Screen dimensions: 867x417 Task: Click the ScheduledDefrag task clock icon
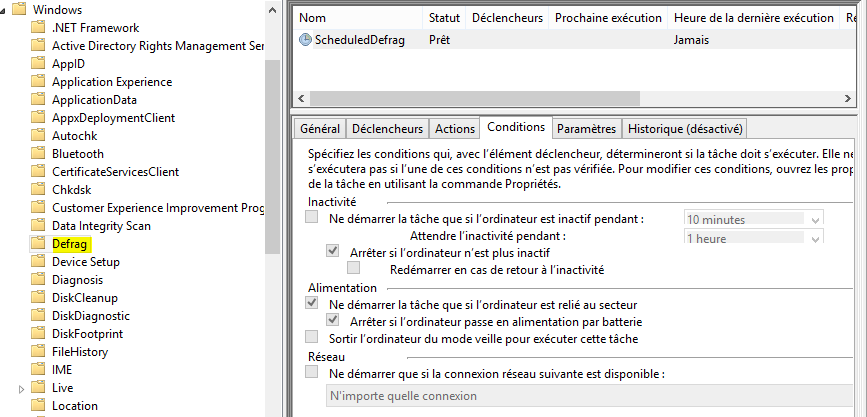point(305,40)
